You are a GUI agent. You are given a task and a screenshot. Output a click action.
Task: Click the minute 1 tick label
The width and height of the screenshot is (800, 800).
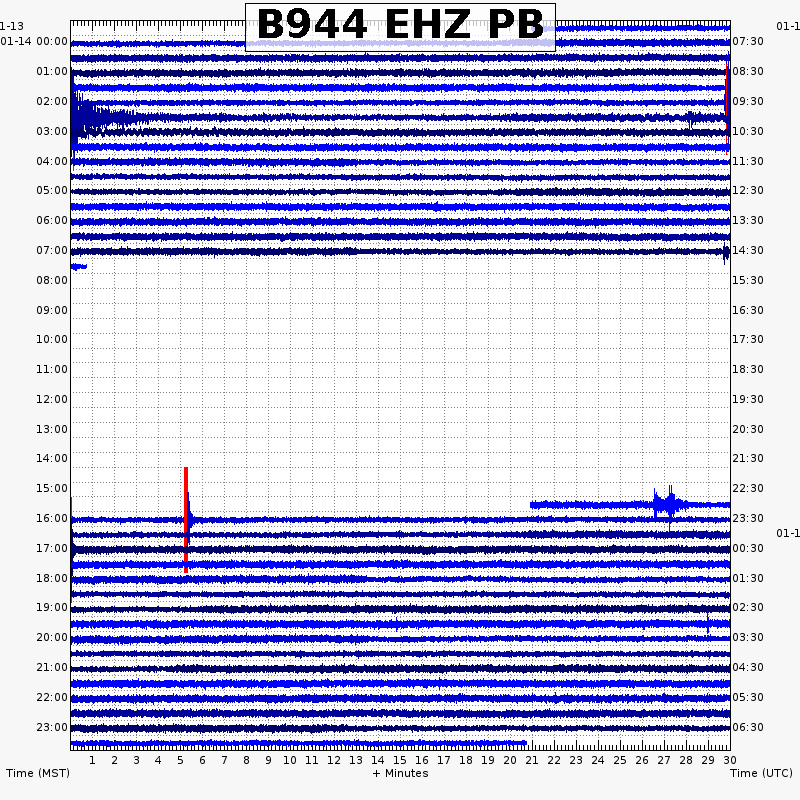click(92, 760)
